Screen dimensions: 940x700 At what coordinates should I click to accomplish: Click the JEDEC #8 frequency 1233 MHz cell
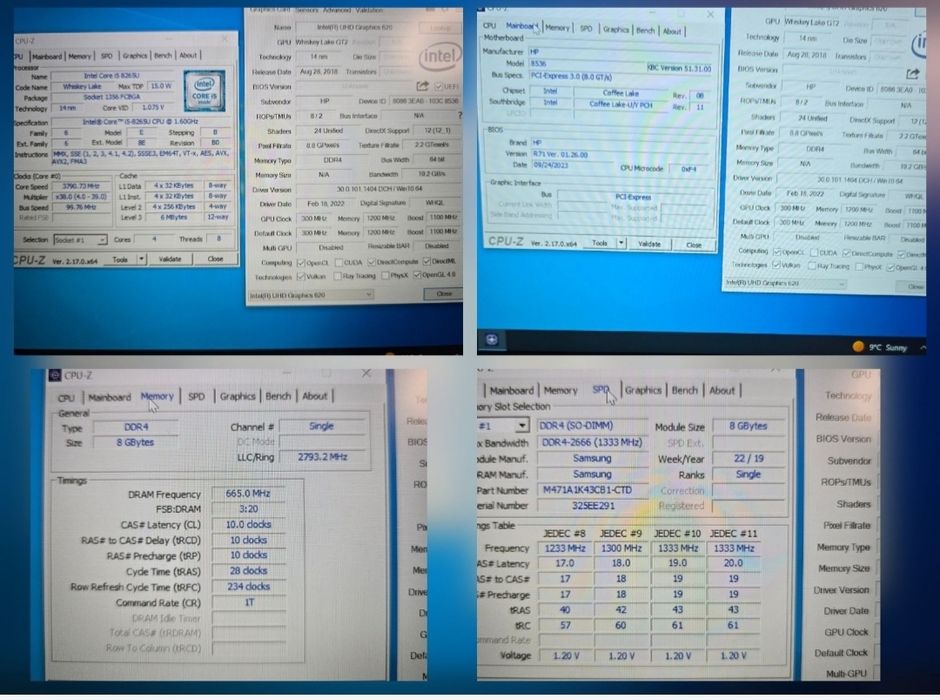565,548
